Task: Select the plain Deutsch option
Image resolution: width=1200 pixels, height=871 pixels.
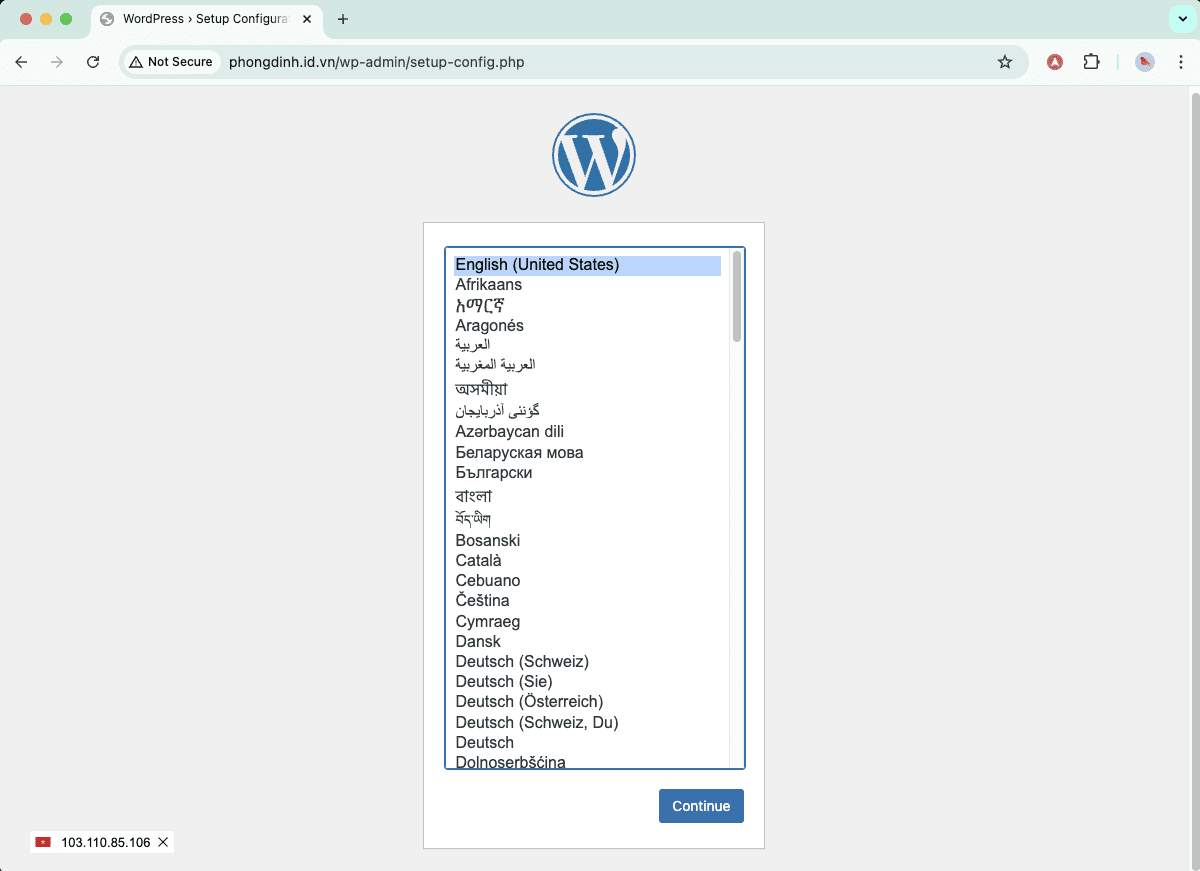Action: pyautogui.click(x=587, y=742)
